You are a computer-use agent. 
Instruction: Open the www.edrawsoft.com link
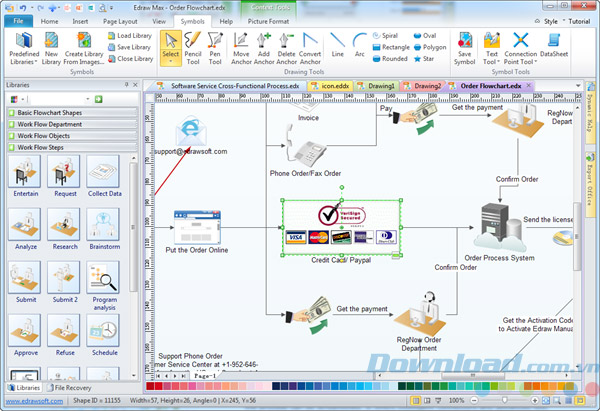(x=34, y=401)
